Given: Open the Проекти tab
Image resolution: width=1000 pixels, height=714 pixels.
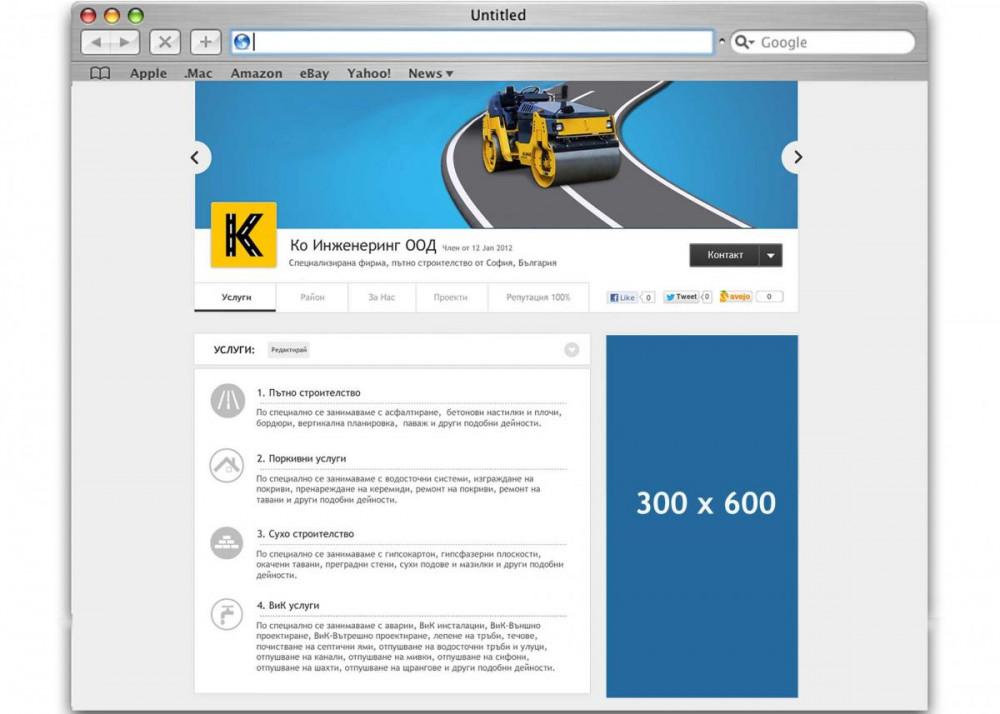Looking at the screenshot, I should pos(450,298).
